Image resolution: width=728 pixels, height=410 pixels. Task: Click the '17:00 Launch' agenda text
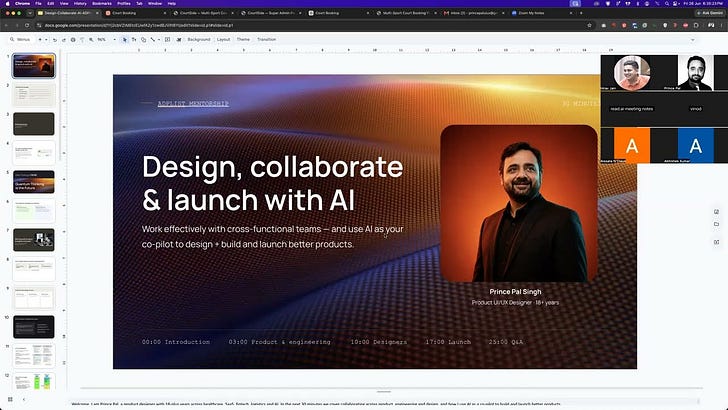click(x=448, y=342)
